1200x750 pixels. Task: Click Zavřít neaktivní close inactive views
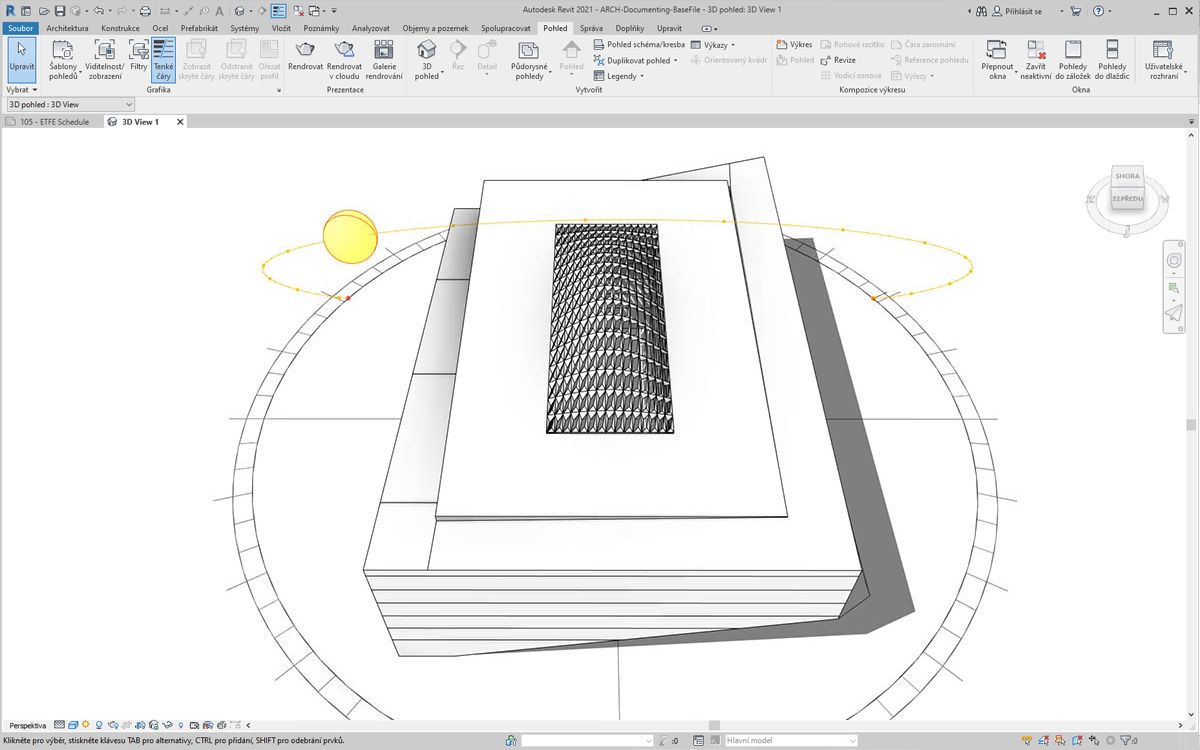coord(1036,60)
